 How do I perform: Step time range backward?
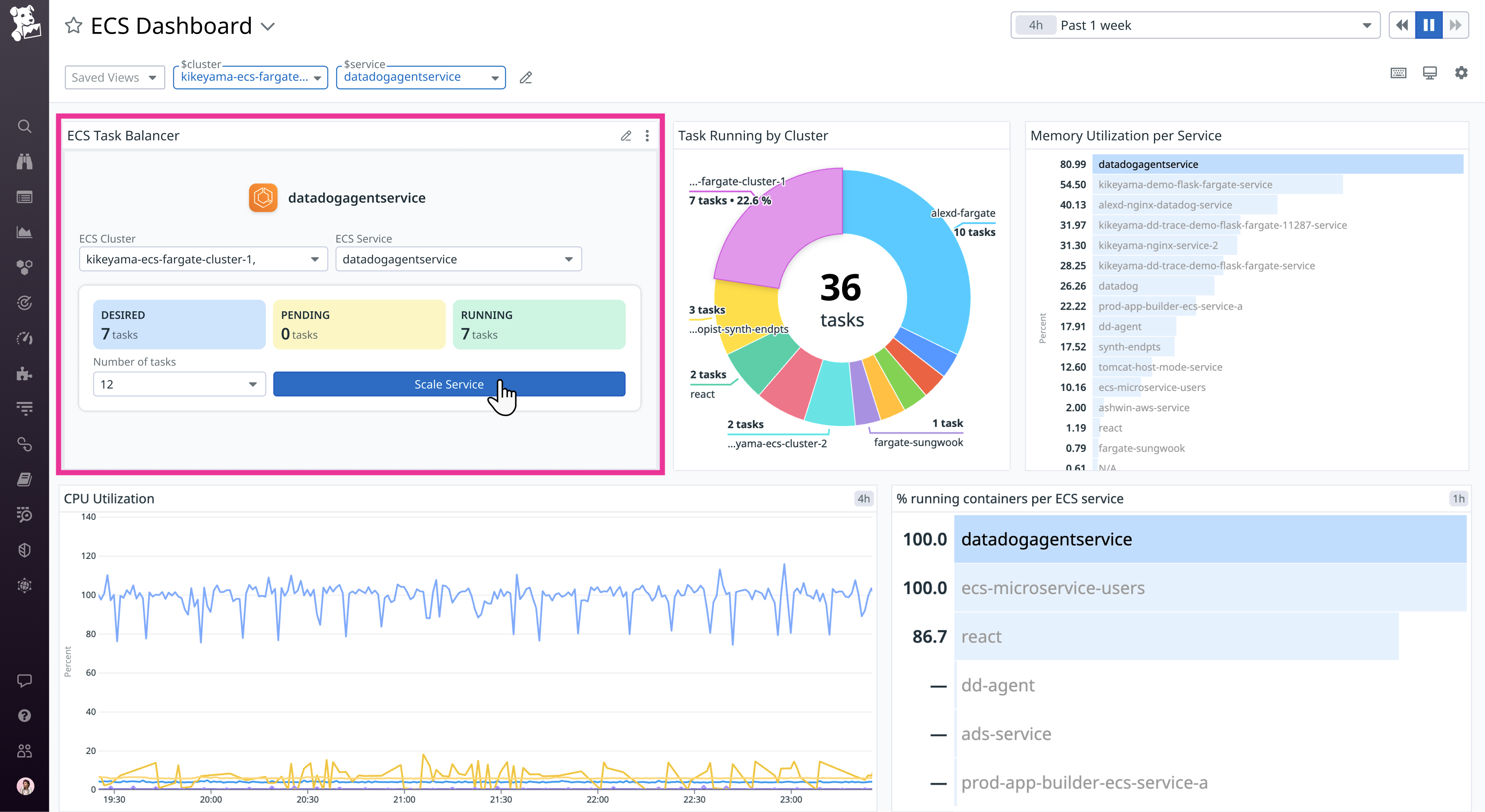click(x=1402, y=25)
